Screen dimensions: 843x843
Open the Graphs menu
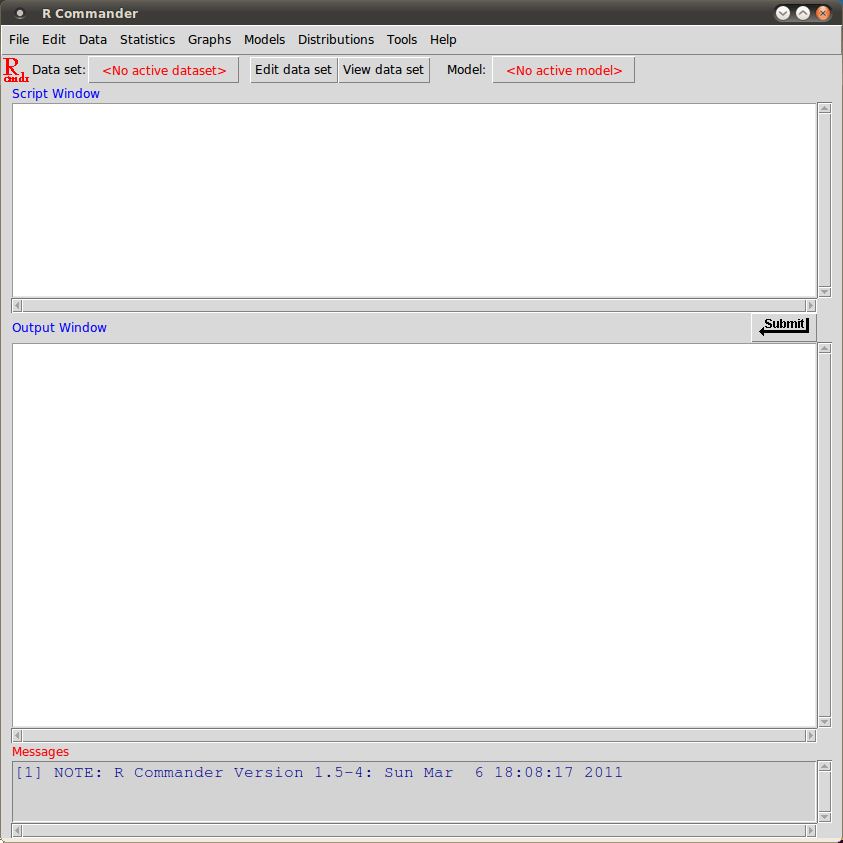tap(209, 40)
